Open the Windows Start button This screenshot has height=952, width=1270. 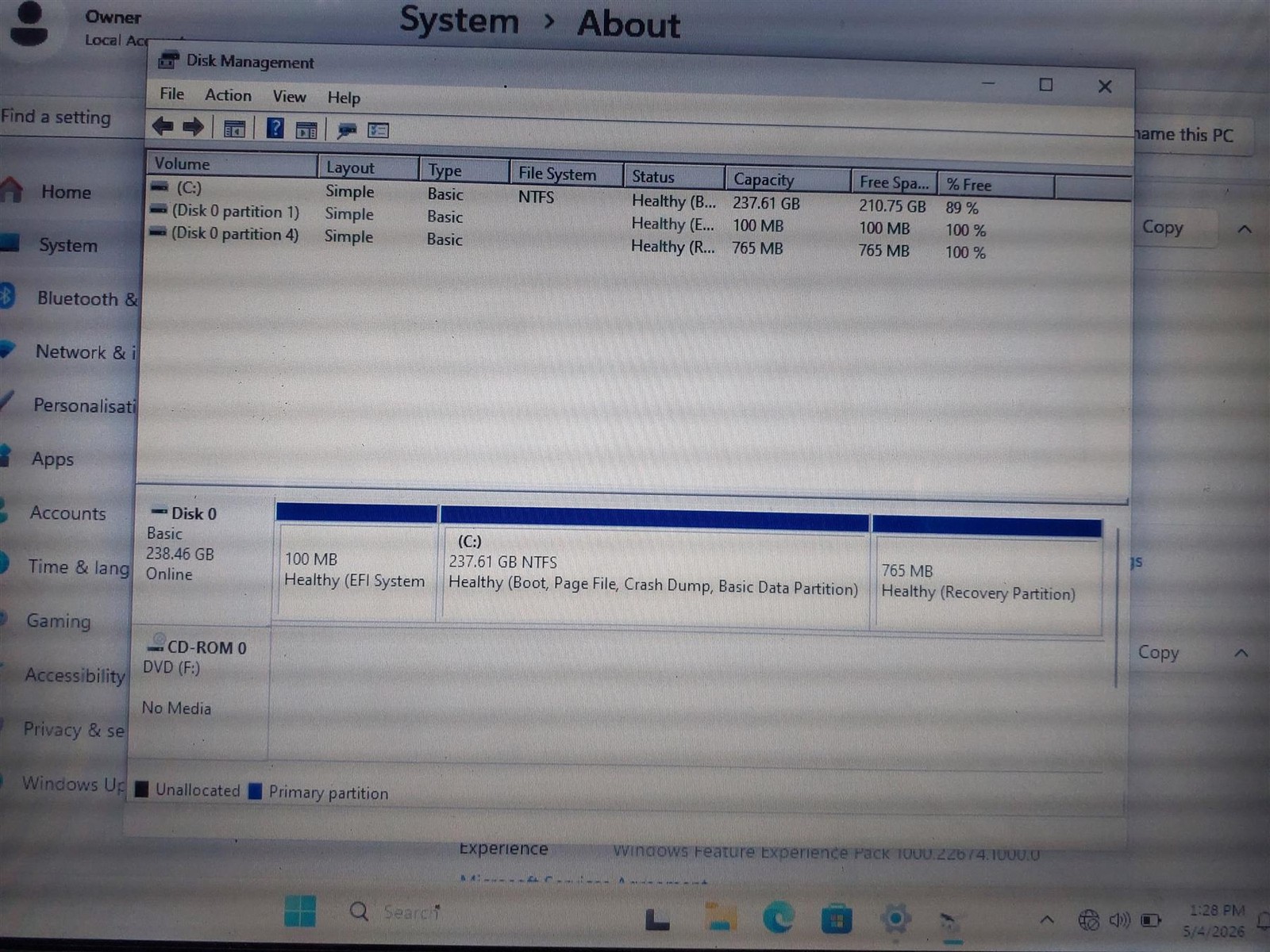point(300,912)
